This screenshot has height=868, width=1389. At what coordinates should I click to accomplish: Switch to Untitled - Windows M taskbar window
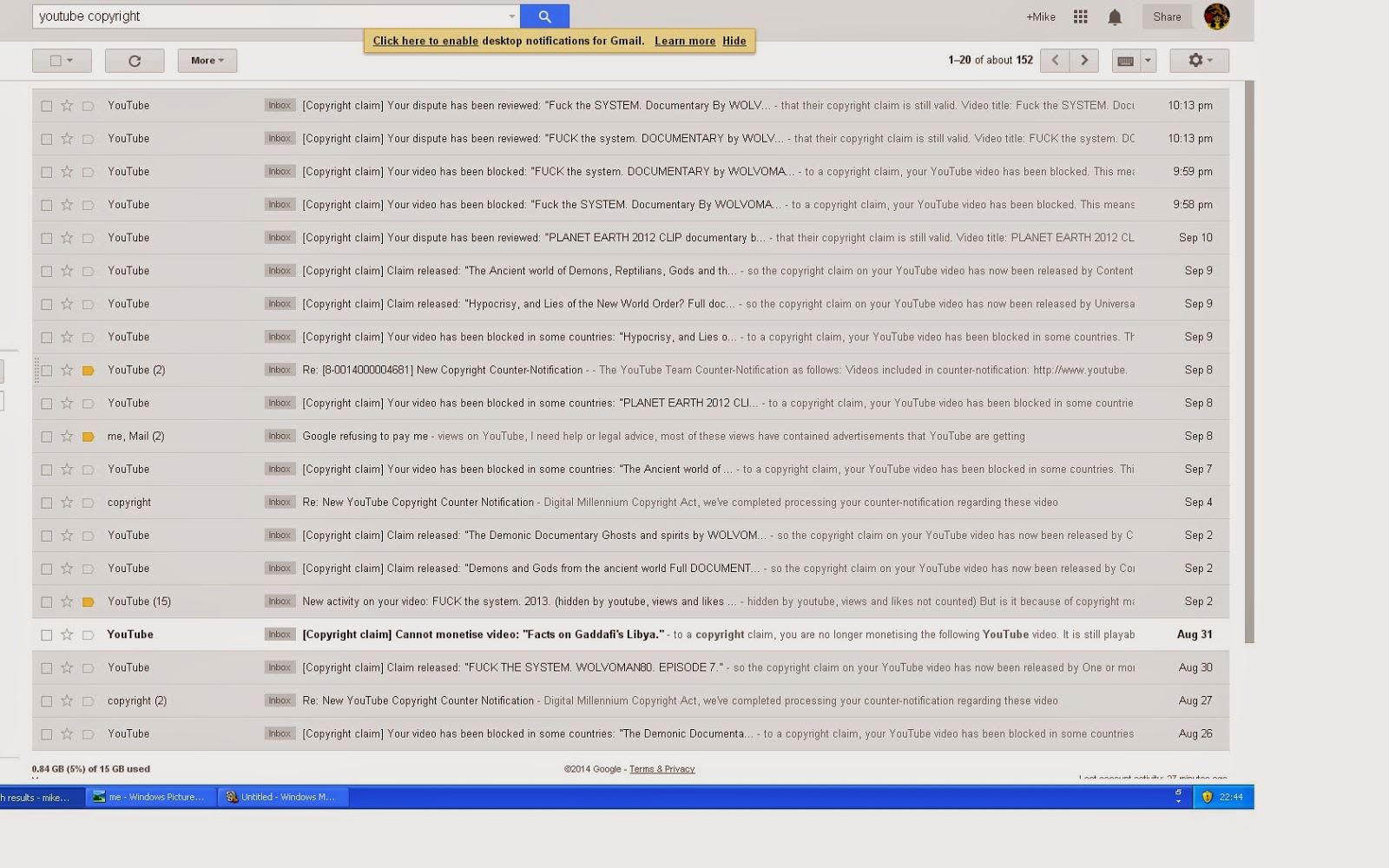click(x=283, y=797)
